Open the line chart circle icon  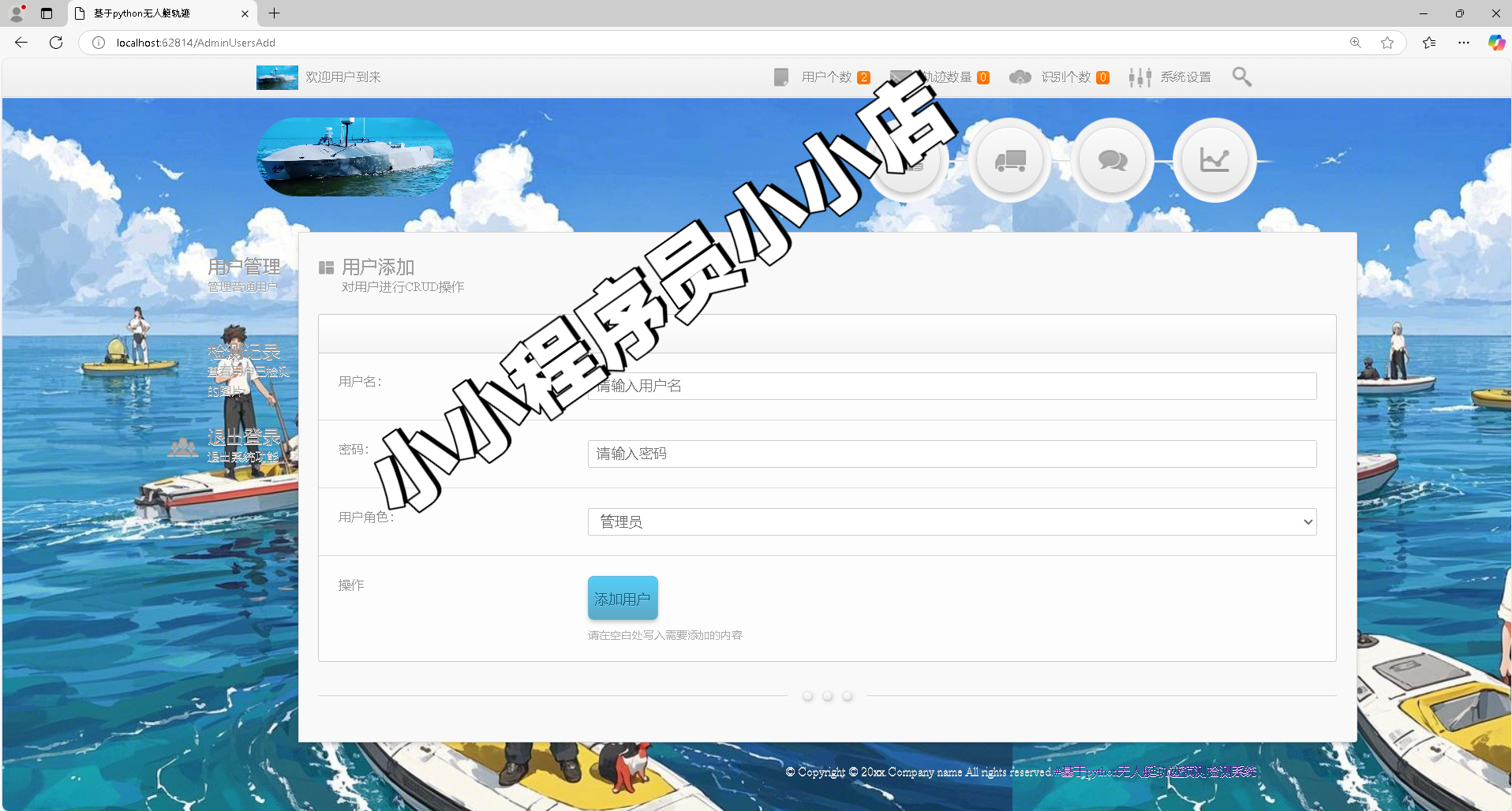(1214, 161)
